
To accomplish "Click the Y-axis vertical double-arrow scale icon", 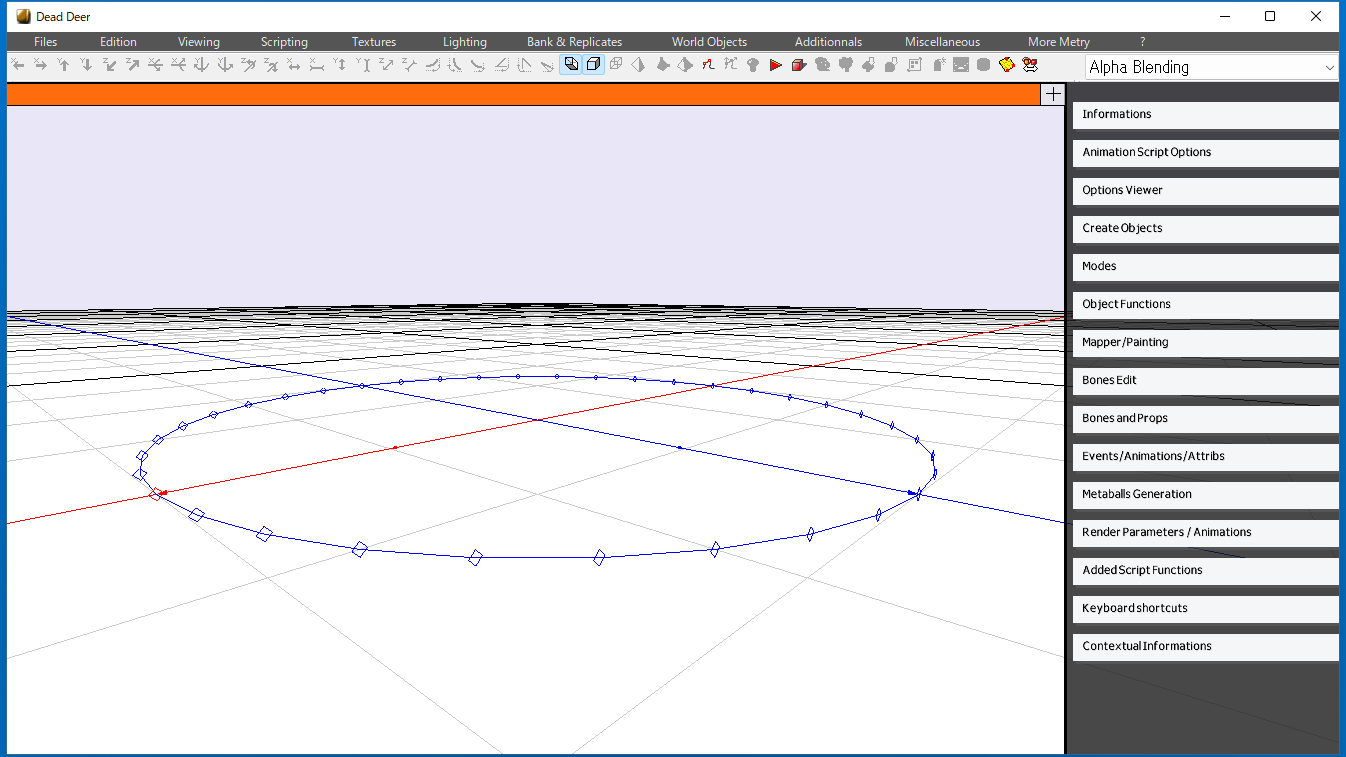I will 339,65.
